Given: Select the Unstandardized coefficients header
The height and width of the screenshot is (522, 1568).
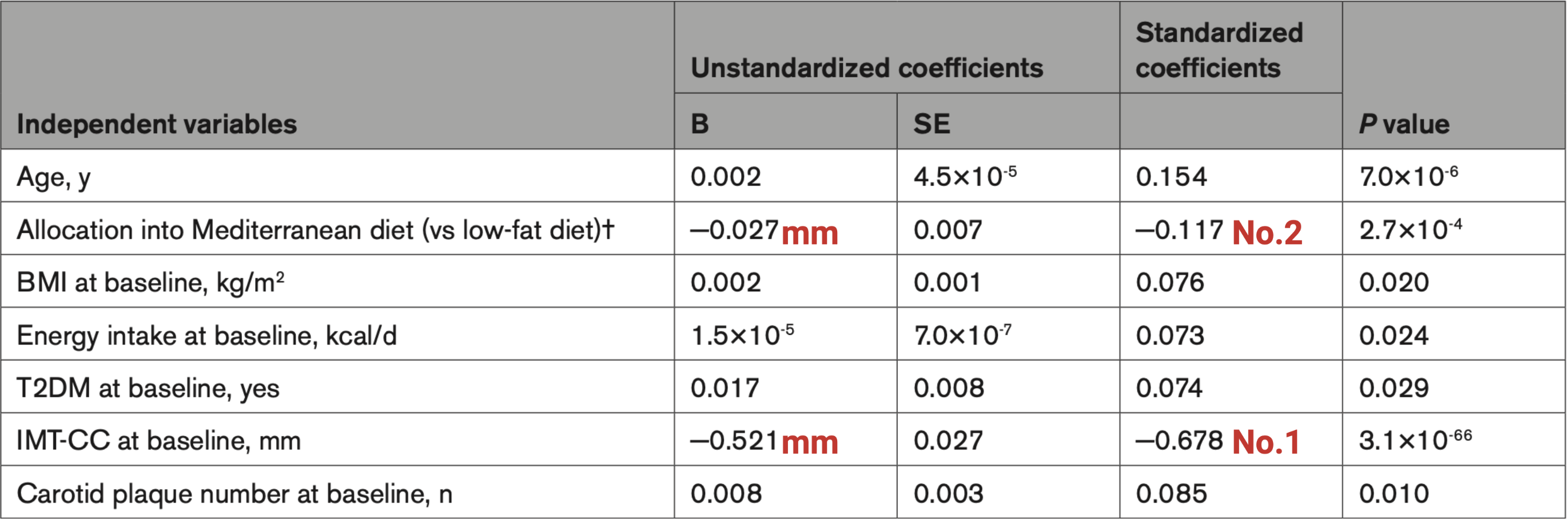Looking at the screenshot, I should point(867,68).
